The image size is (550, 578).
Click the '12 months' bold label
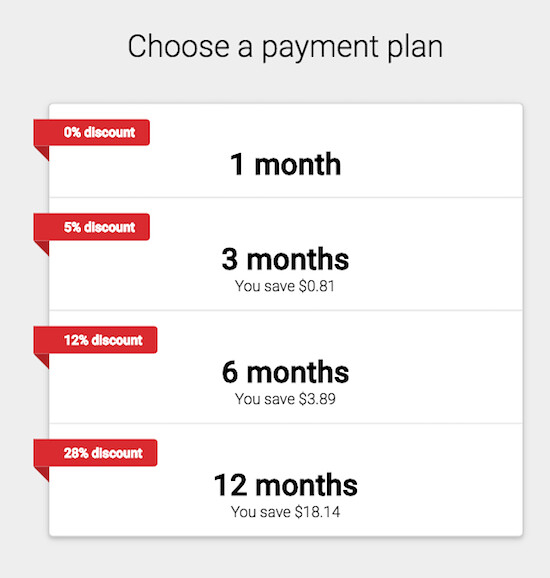tap(286, 485)
